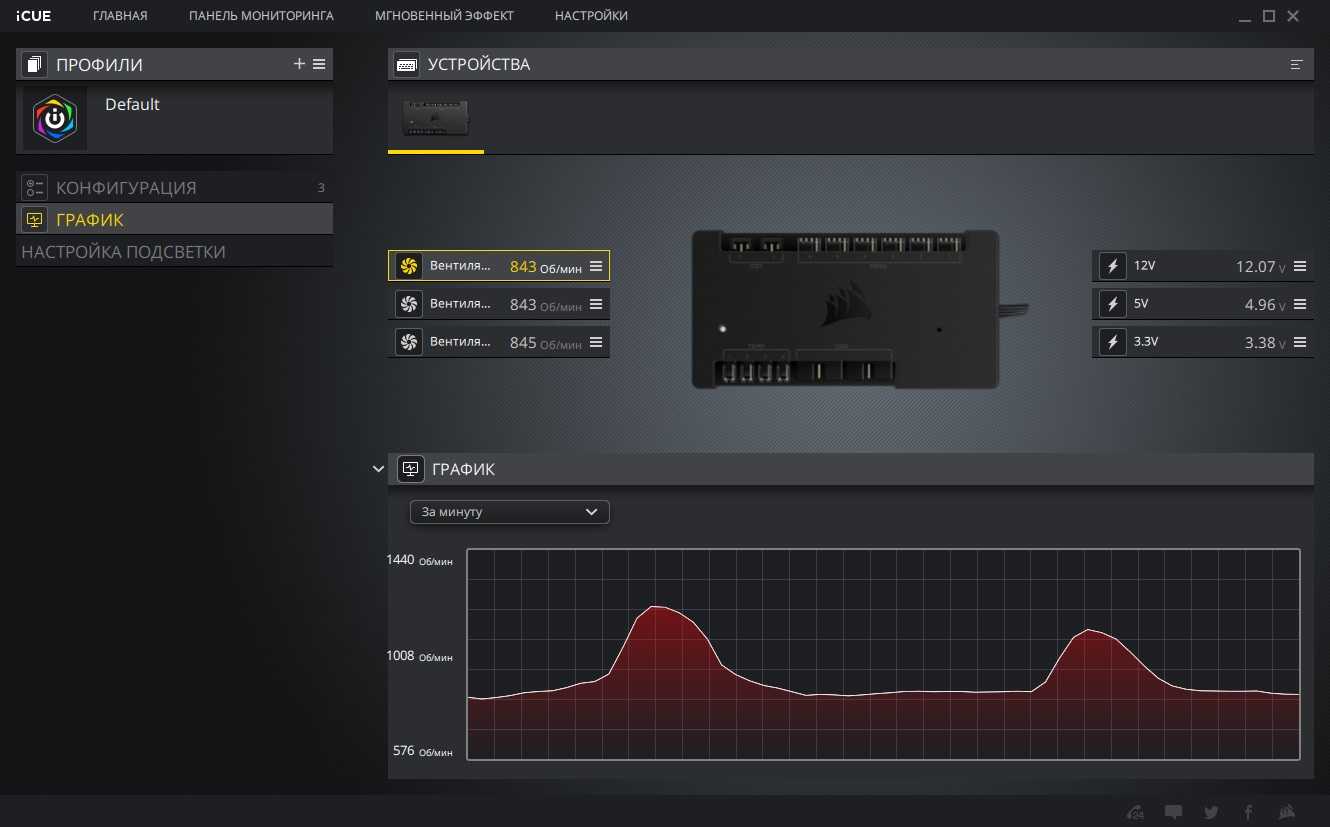Viewport: 1330px width, 827px height.
Task: Open the Facebook link icon
Action: (x=1248, y=812)
